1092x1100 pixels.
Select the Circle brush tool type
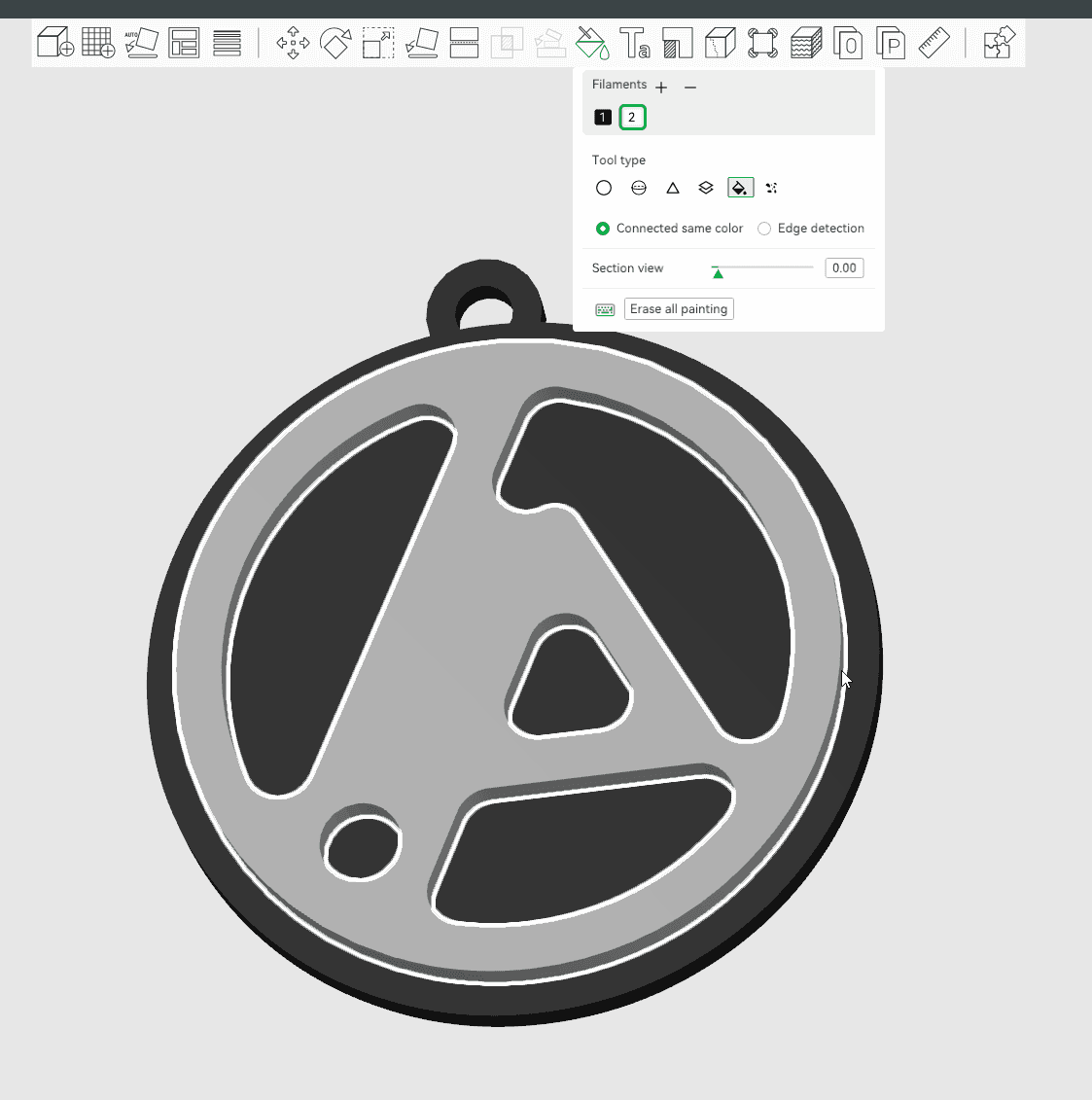click(x=603, y=188)
